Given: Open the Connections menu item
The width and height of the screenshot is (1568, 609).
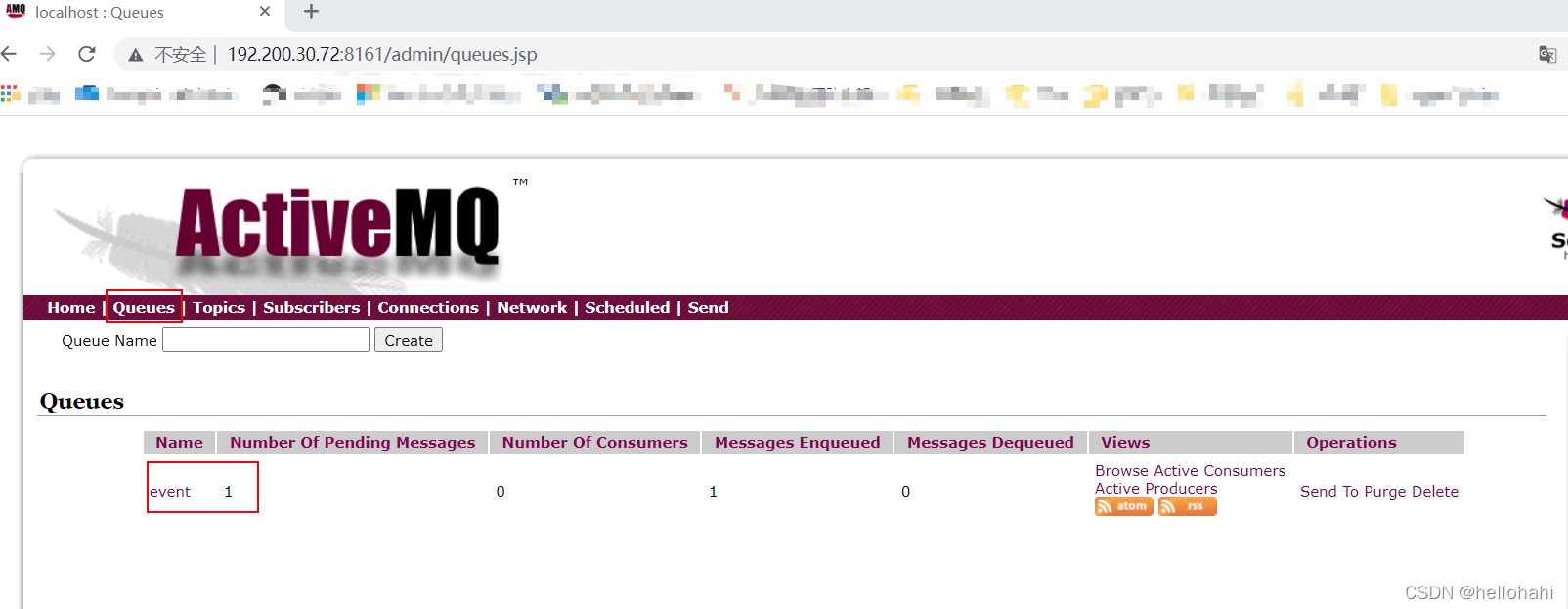Looking at the screenshot, I should 428,307.
